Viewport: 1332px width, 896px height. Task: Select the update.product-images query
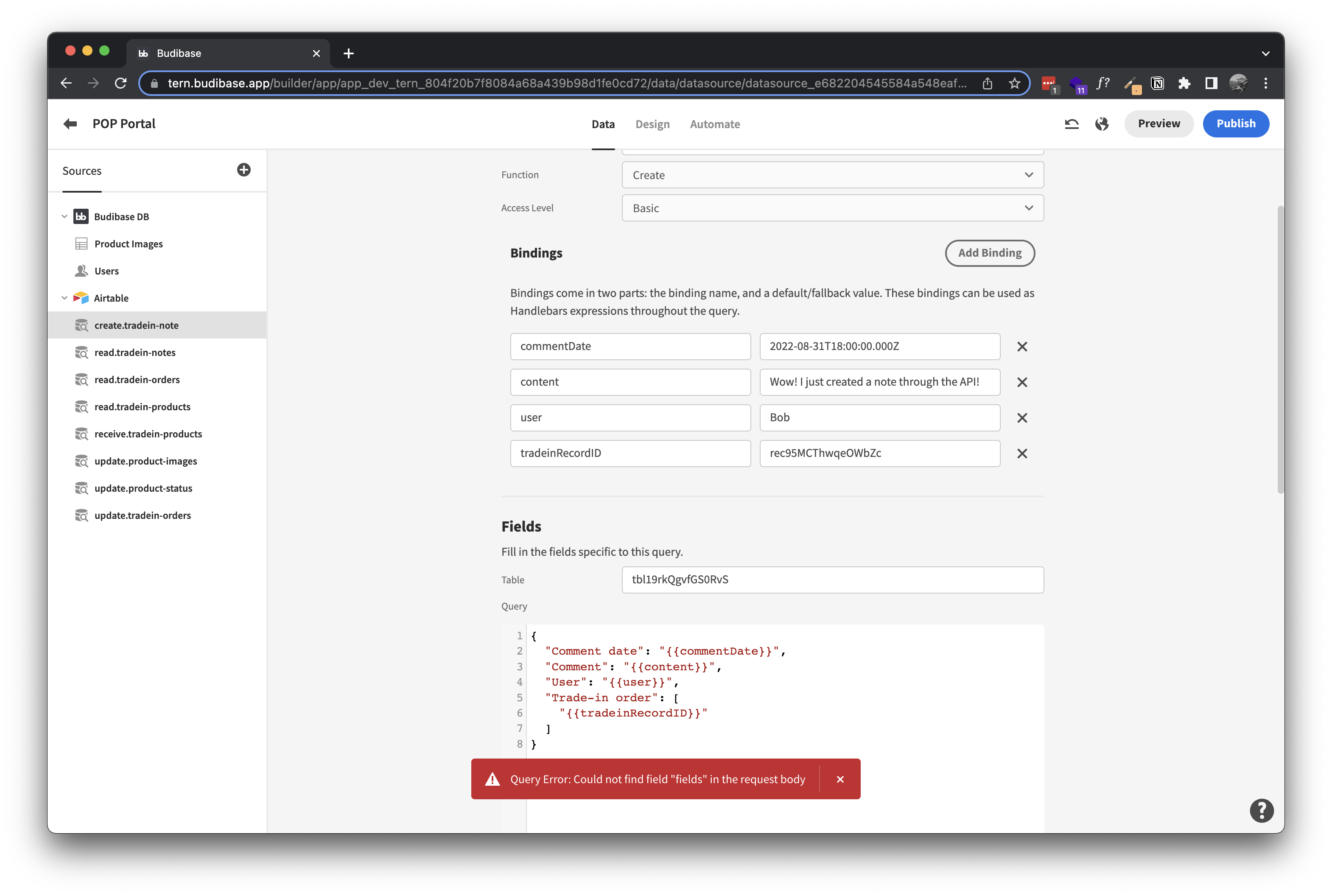157,461
